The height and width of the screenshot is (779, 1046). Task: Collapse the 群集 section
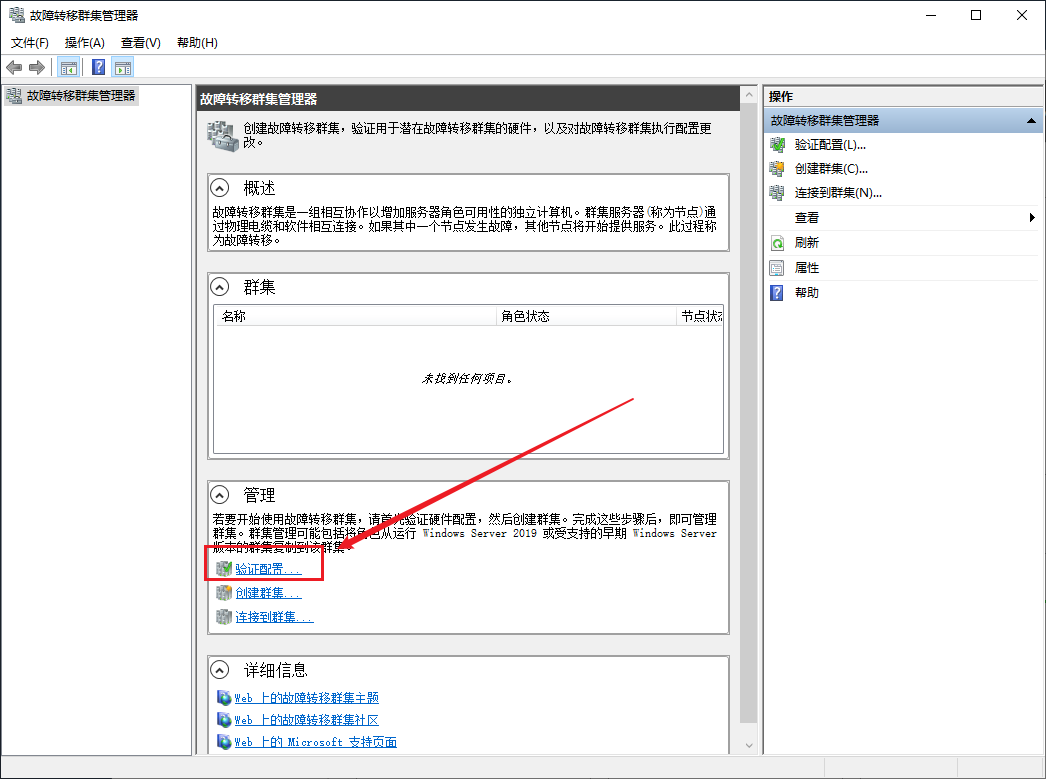point(219,286)
